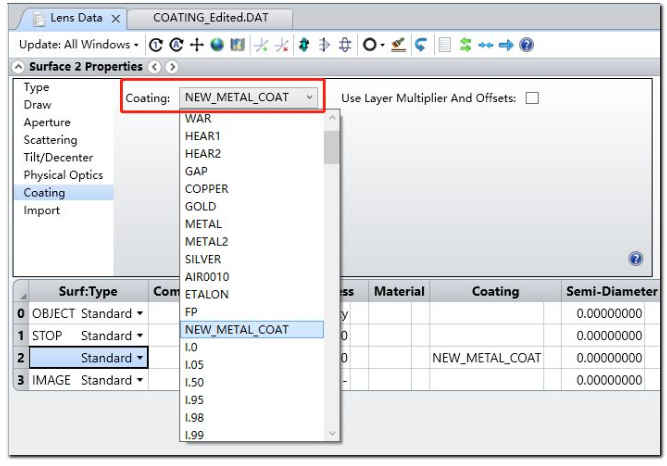
Task: Choose COPPER from coating list
Action: [x=252, y=189]
